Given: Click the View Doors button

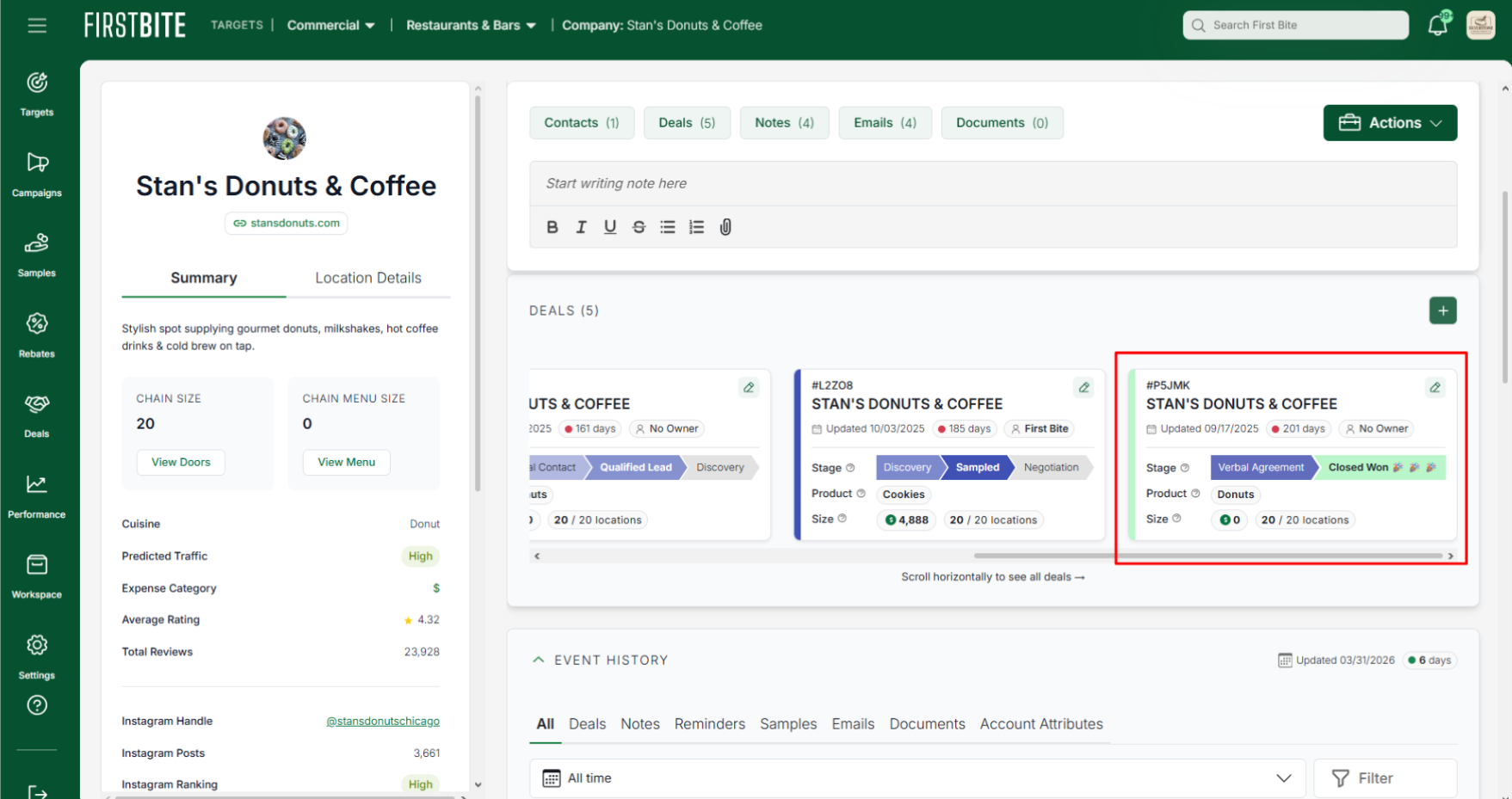Looking at the screenshot, I should (x=181, y=462).
